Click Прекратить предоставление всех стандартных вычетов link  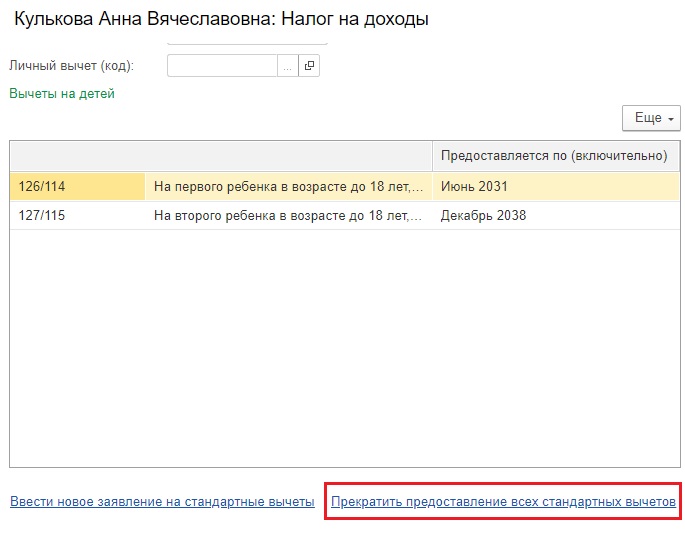click(x=503, y=501)
